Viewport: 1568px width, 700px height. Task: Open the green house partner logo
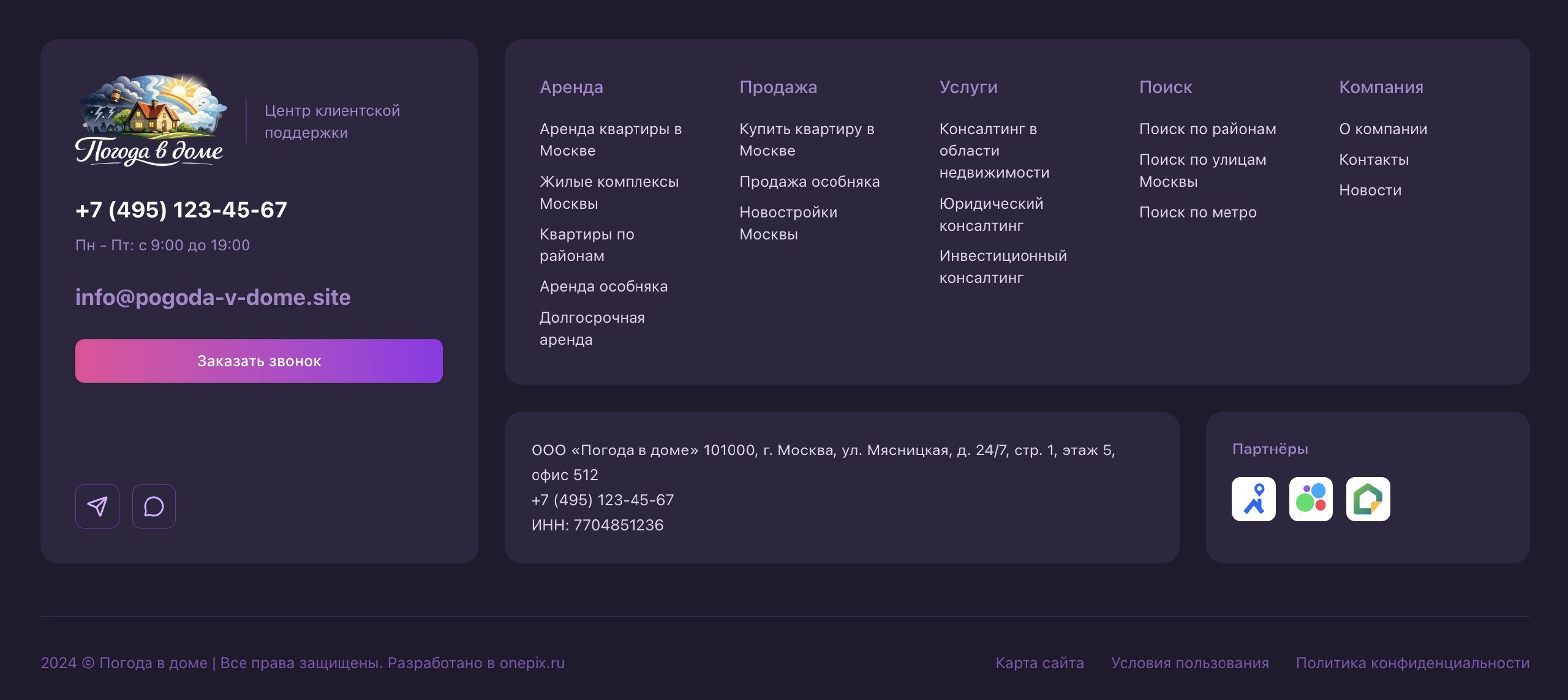point(1368,499)
